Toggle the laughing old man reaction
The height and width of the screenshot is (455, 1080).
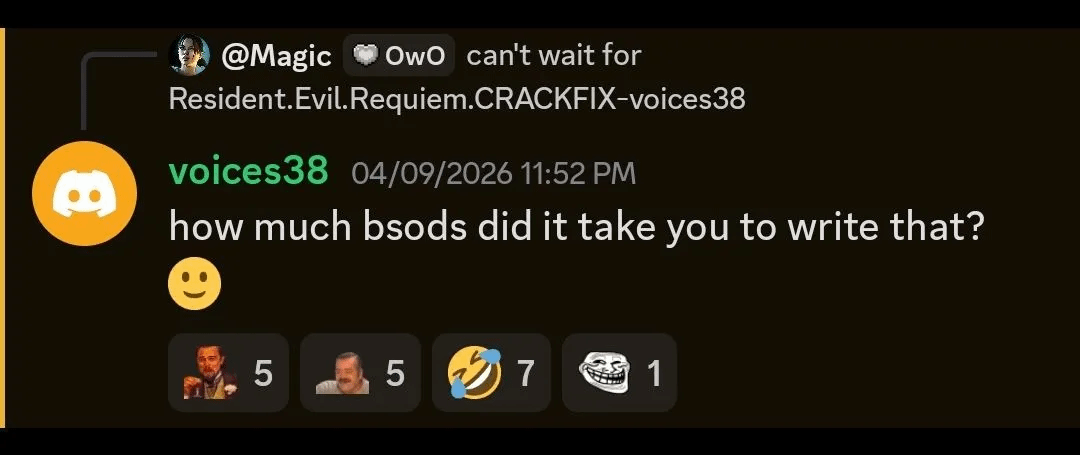pyautogui.click(x=360, y=372)
